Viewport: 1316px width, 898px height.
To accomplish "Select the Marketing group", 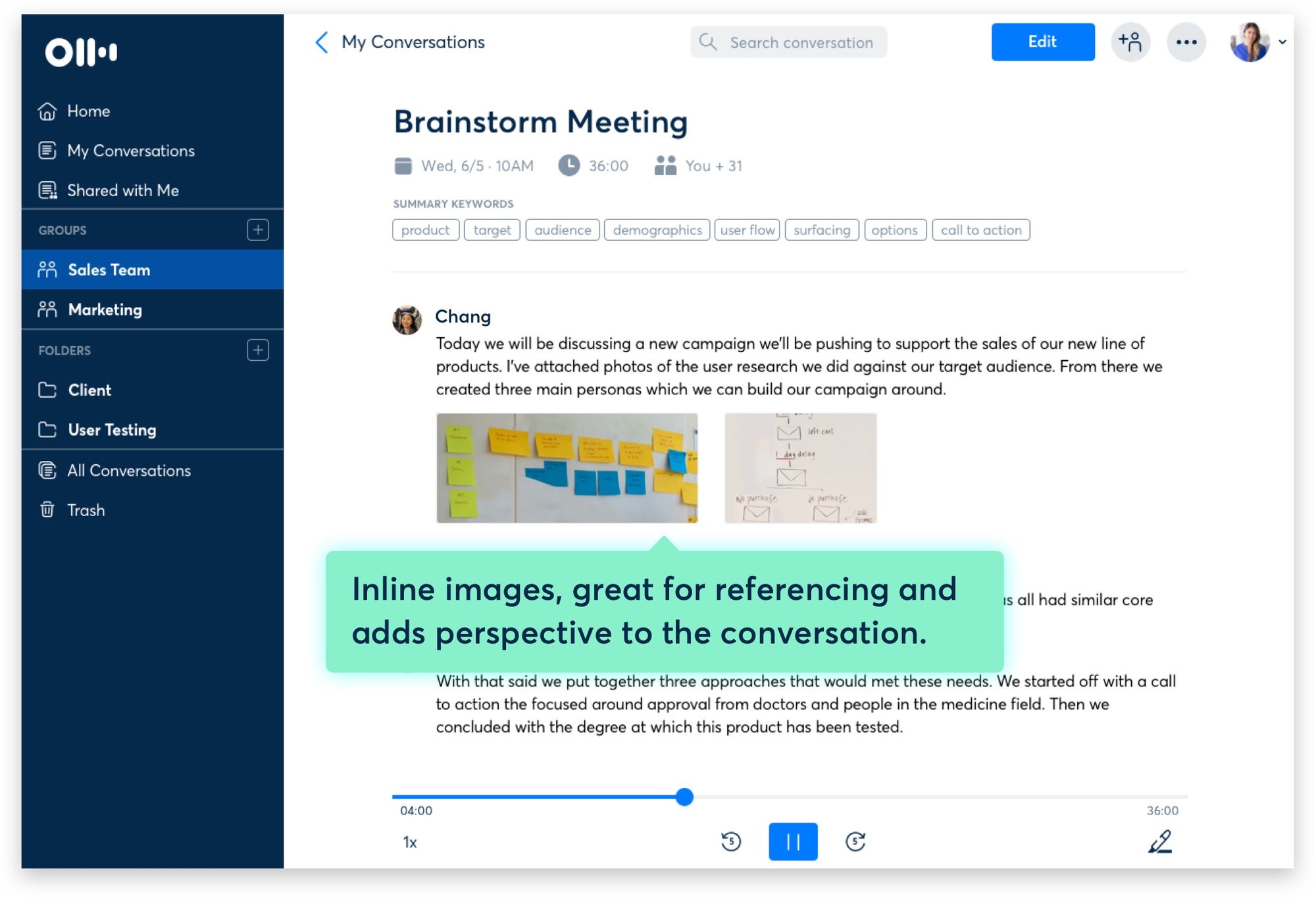I will pyautogui.click(x=105, y=309).
